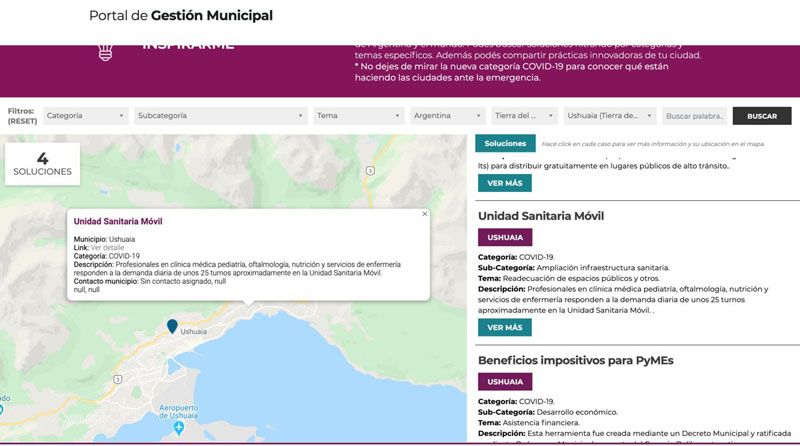Click 'Tema: Asistencia financiera' text
The width and height of the screenshot is (800, 446).
[529, 423]
